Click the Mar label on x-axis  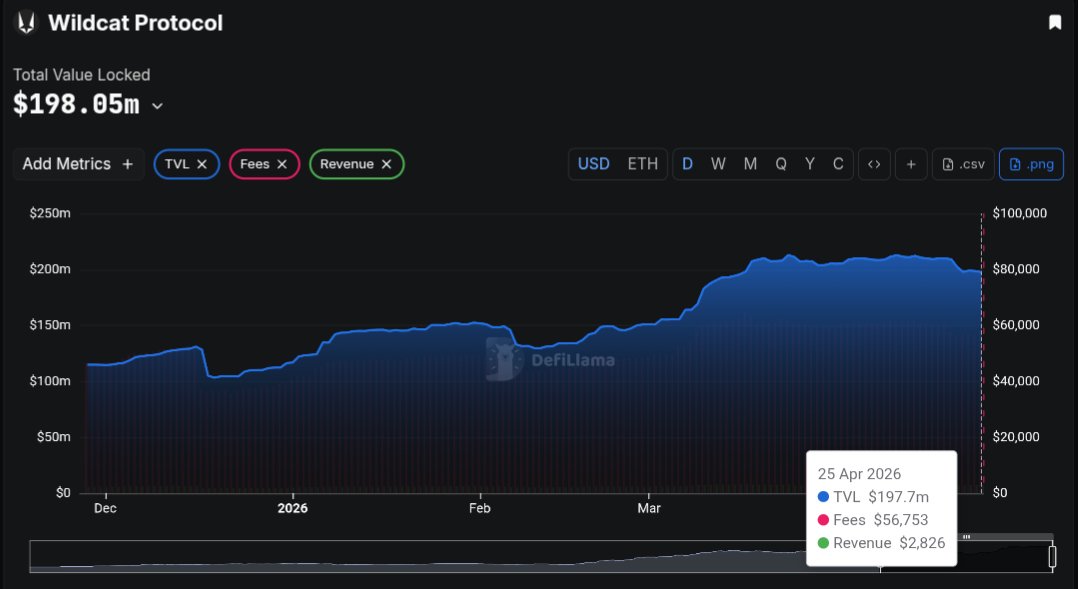tap(648, 508)
